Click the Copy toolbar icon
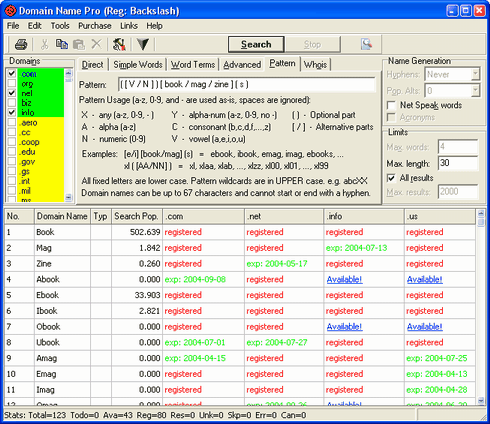The width and height of the screenshot is (490, 424). coord(62,44)
